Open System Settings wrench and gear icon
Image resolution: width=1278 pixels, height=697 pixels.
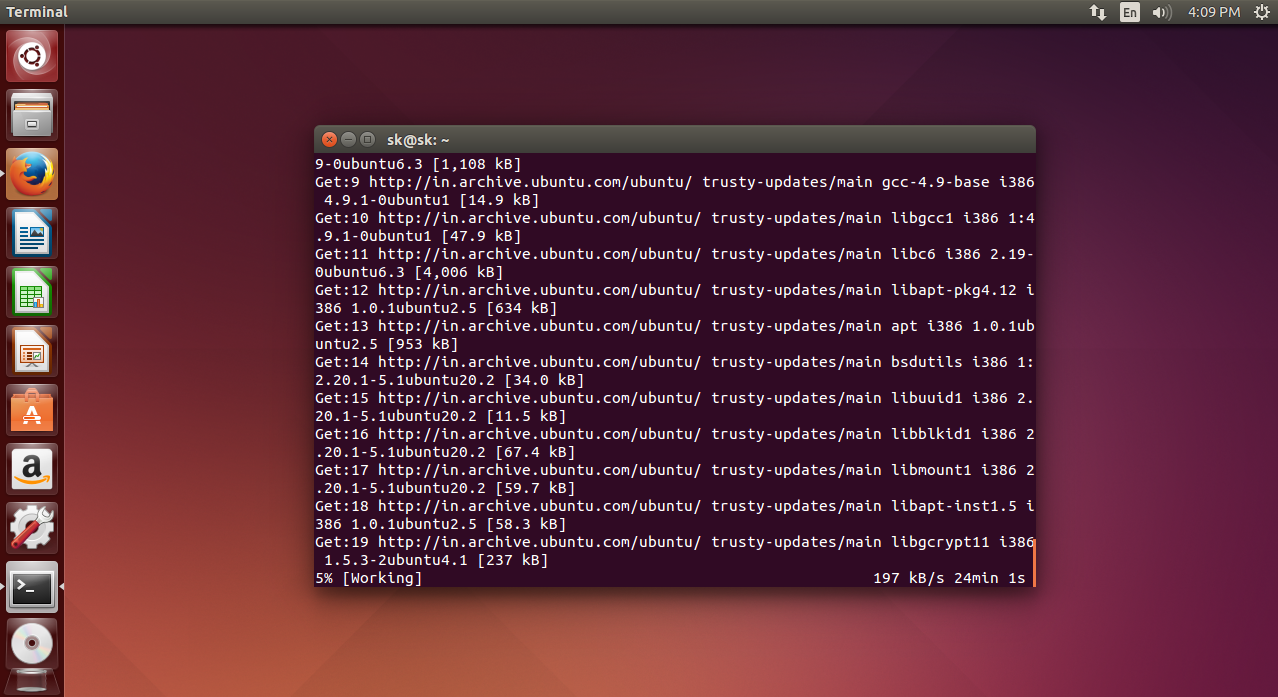point(32,528)
